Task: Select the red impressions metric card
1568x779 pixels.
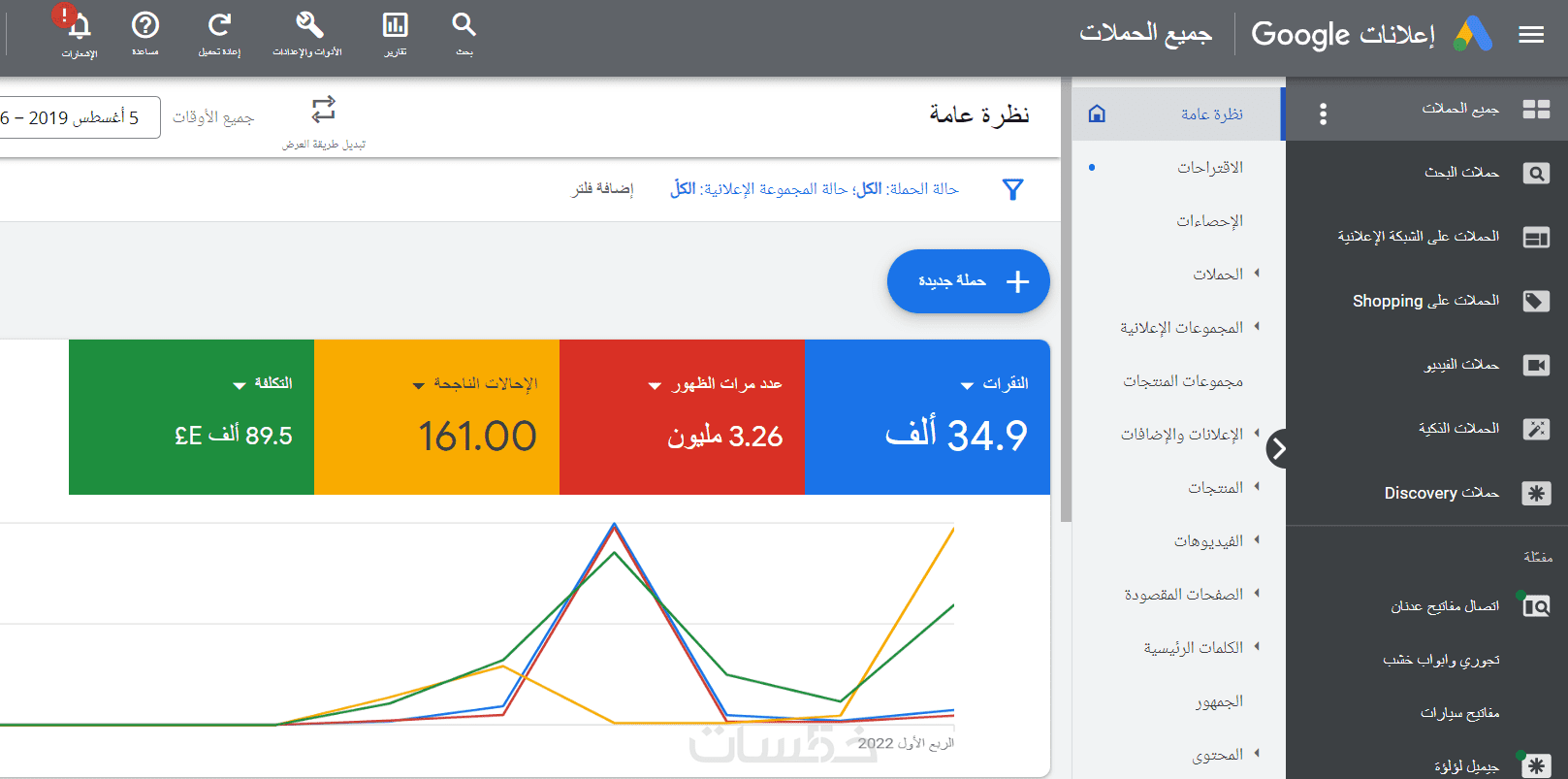Action: click(682, 417)
